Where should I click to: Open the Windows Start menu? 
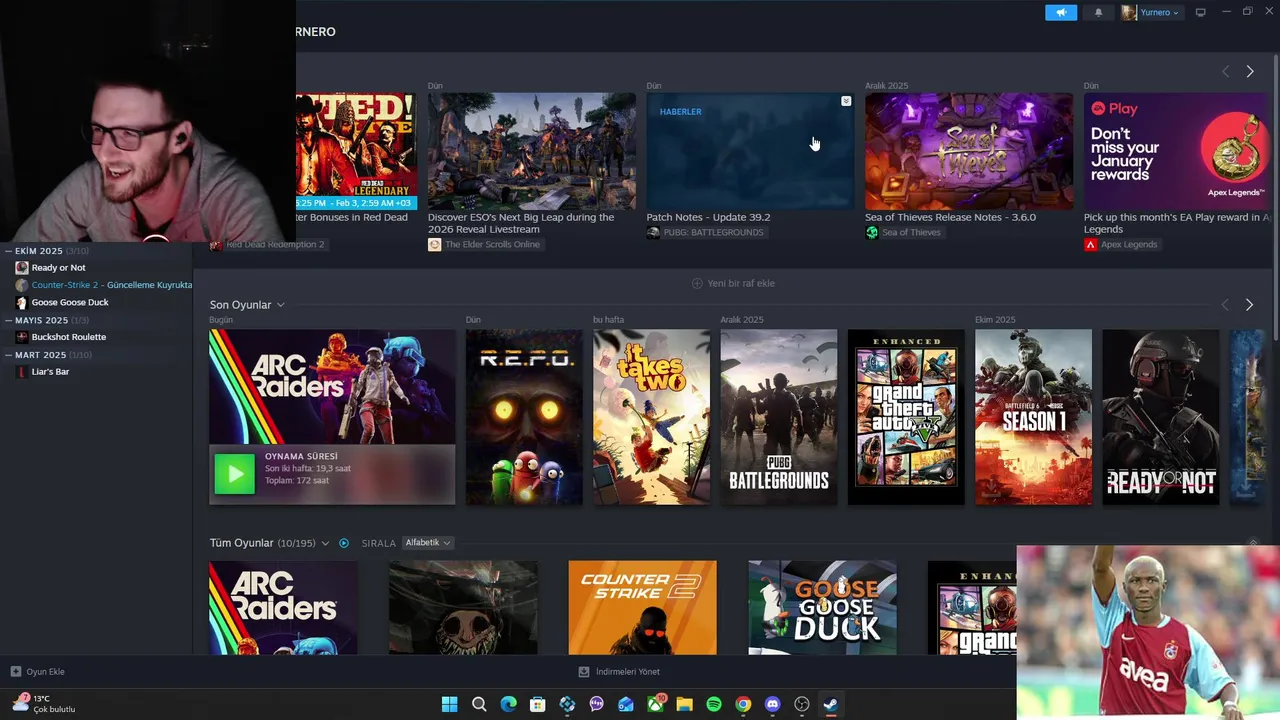(450, 704)
